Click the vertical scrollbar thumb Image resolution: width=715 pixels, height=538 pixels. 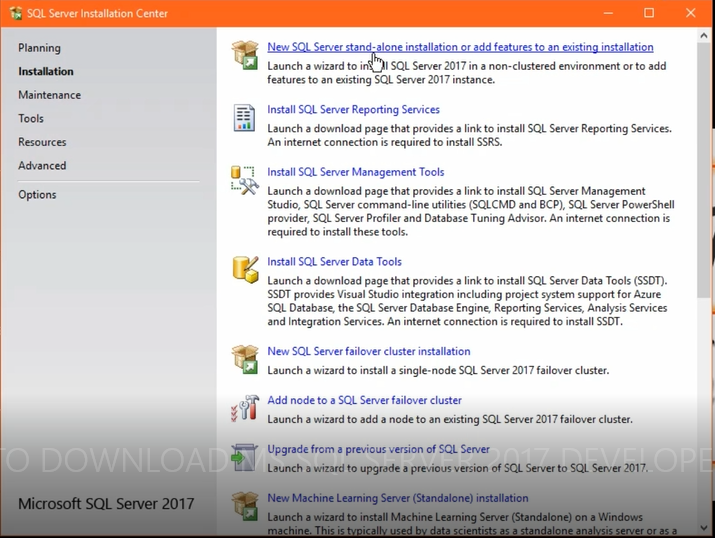click(x=704, y=171)
